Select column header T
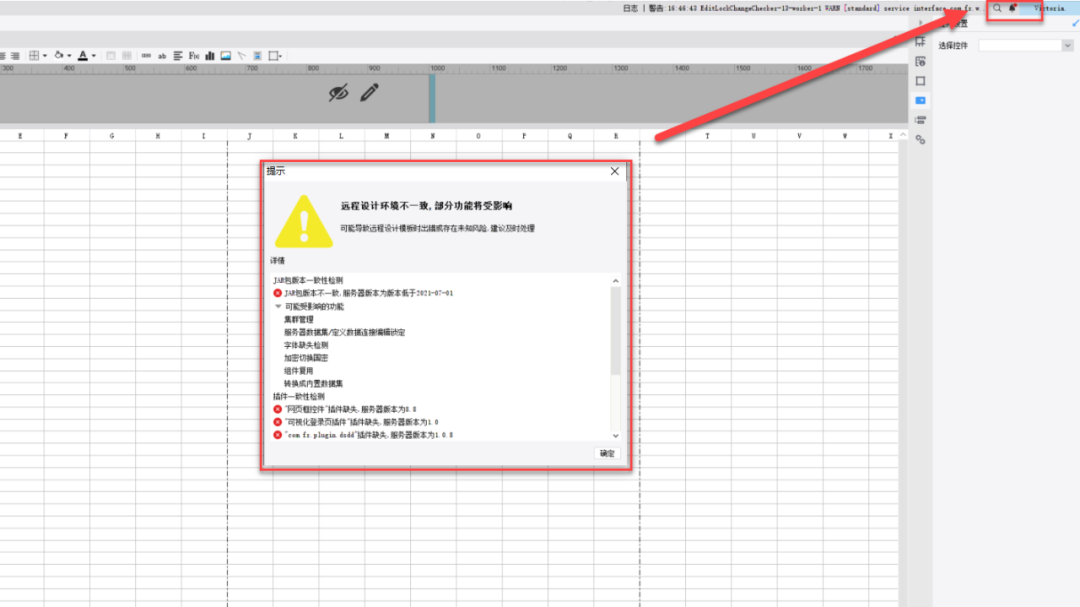Screen dimensions: 1080x607 (707, 136)
